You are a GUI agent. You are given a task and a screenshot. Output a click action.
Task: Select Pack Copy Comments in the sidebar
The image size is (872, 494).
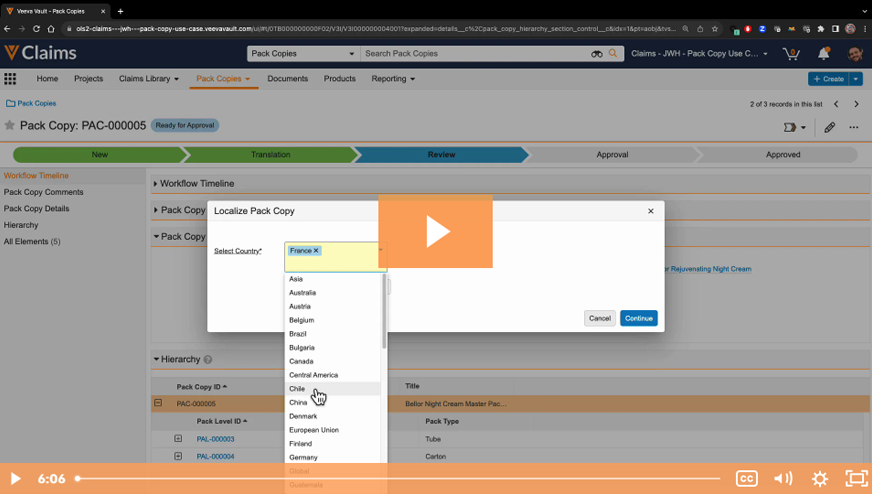pyautogui.click(x=43, y=192)
